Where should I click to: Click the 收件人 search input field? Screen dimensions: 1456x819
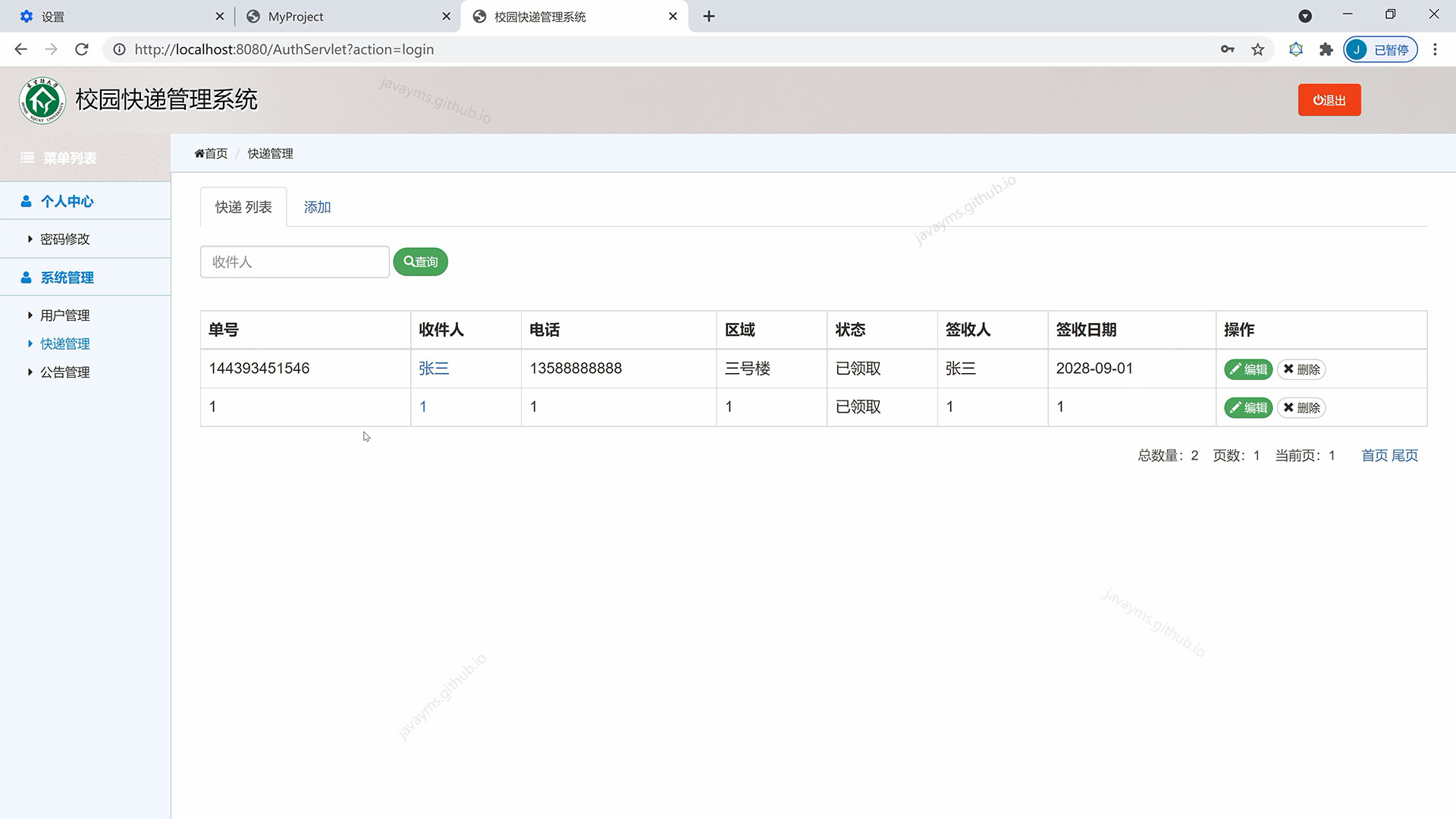click(x=294, y=262)
